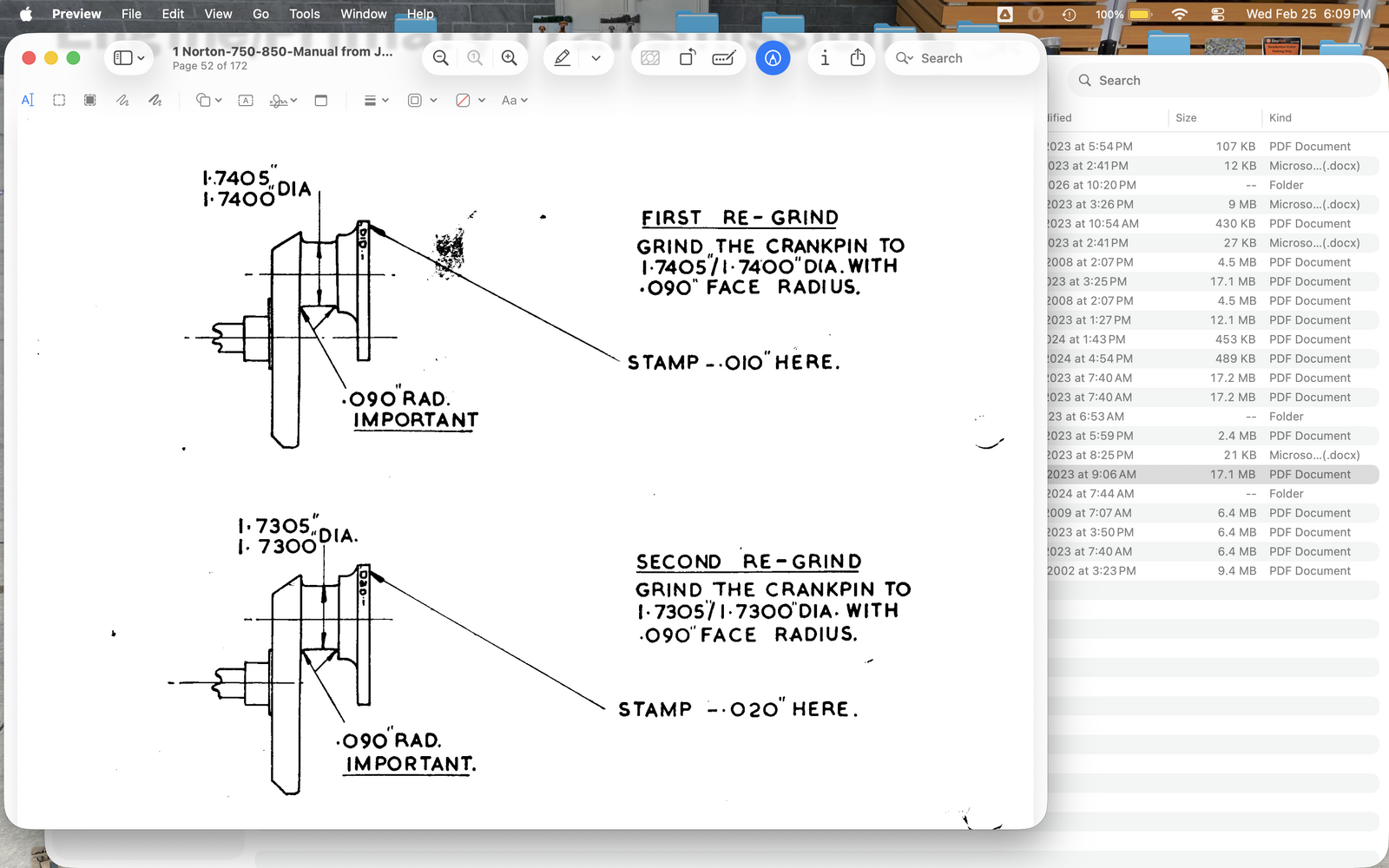This screenshot has width=1389, height=868.
Task: Open the Shapes dropdown
Action: pos(207,100)
